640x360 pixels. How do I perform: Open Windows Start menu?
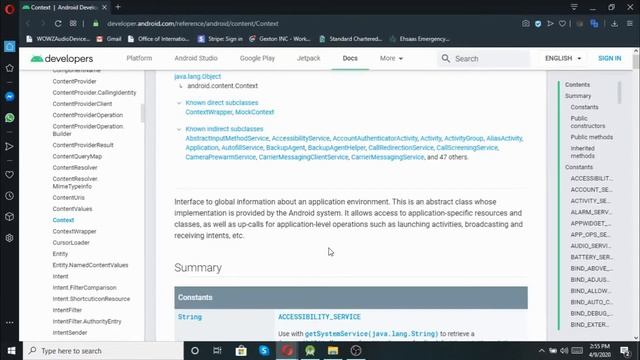point(11,351)
